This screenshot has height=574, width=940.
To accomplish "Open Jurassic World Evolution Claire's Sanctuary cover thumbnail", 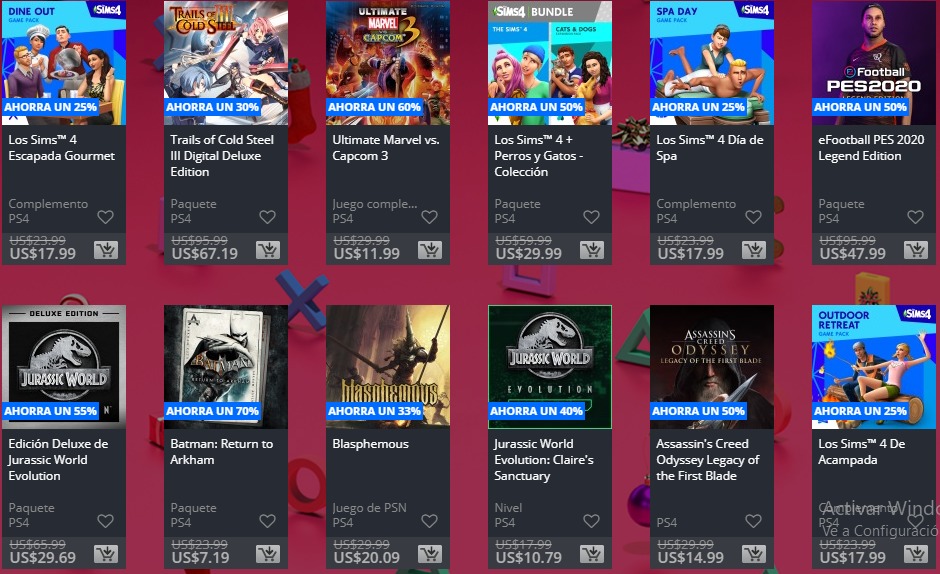I will (550, 367).
